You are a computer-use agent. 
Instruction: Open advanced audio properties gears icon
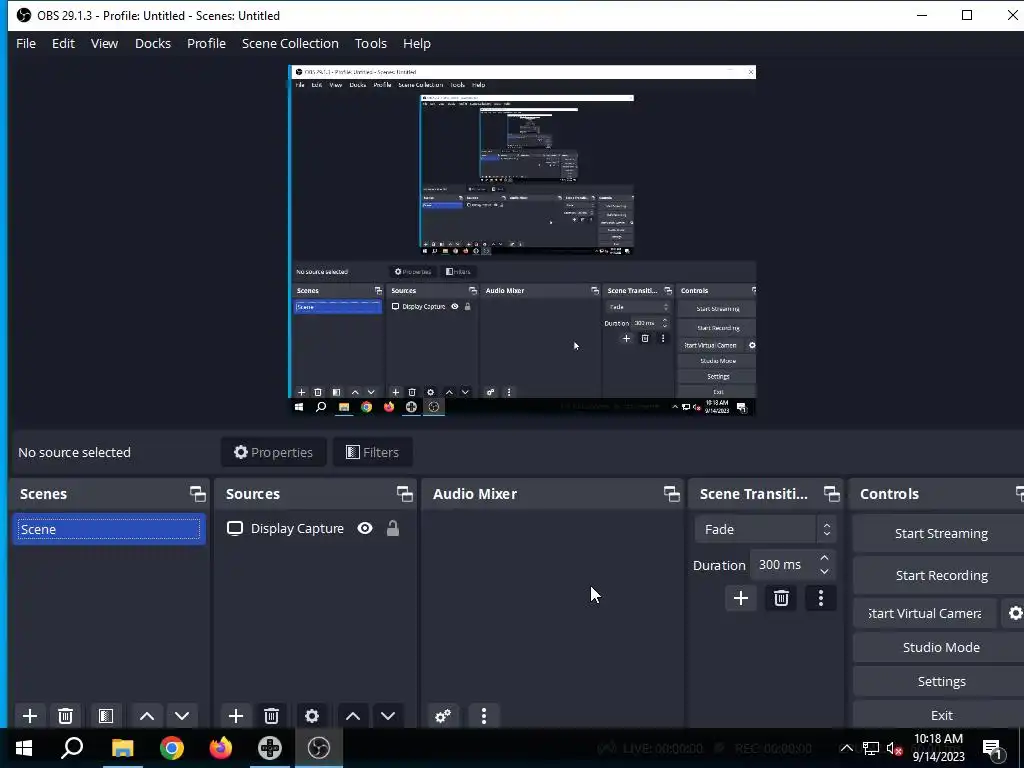click(443, 716)
